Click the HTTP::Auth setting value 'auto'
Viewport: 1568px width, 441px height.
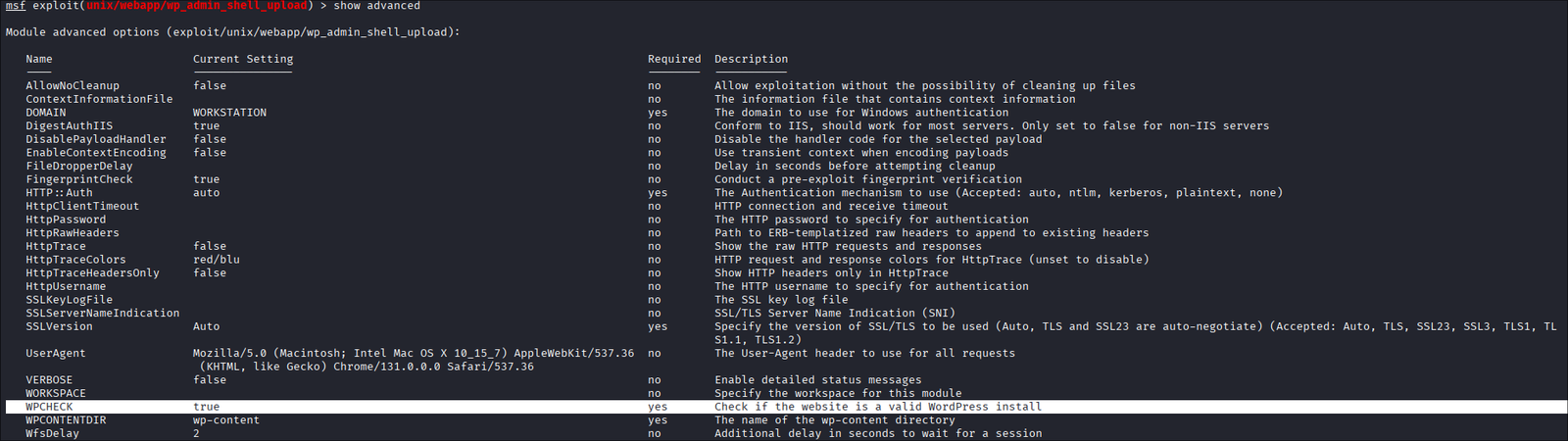coord(207,193)
